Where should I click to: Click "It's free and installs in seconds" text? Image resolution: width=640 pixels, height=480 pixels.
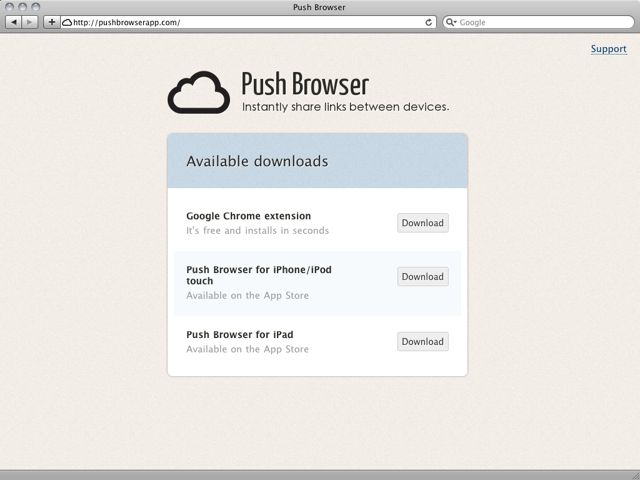[258, 231]
